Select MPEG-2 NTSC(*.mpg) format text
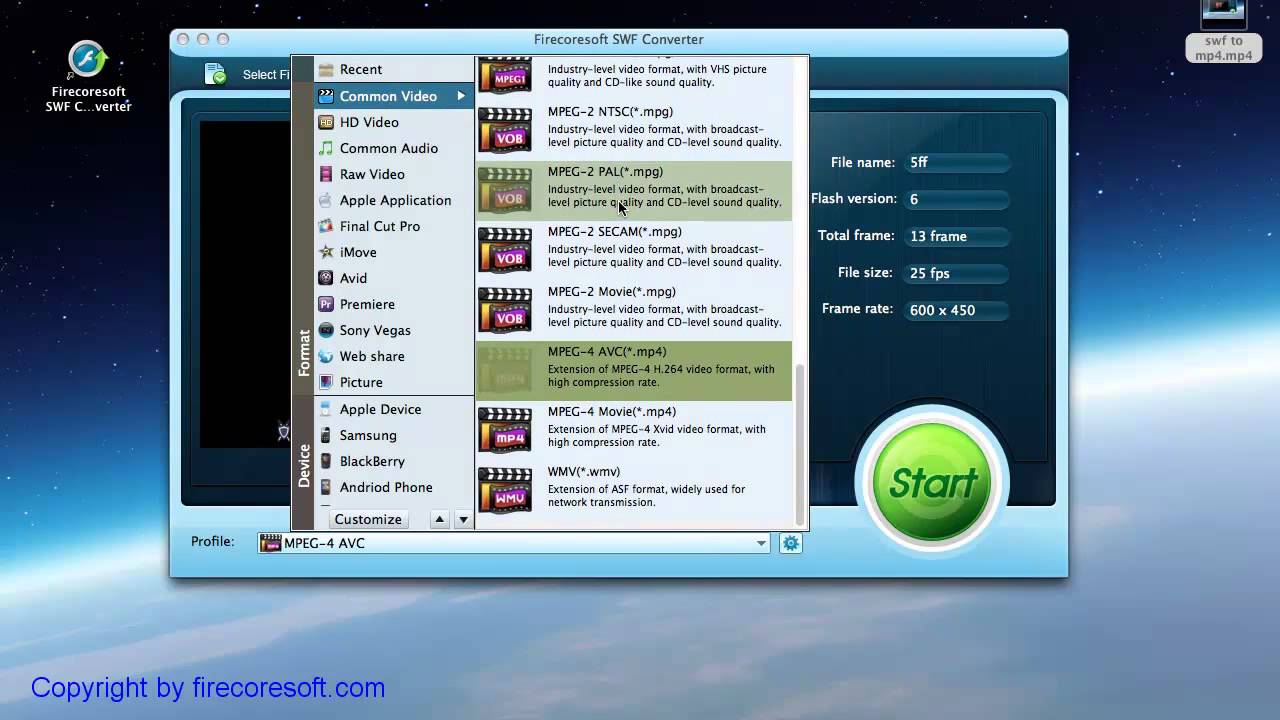Screen dimensions: 1280x720 (x=610, y=112)
